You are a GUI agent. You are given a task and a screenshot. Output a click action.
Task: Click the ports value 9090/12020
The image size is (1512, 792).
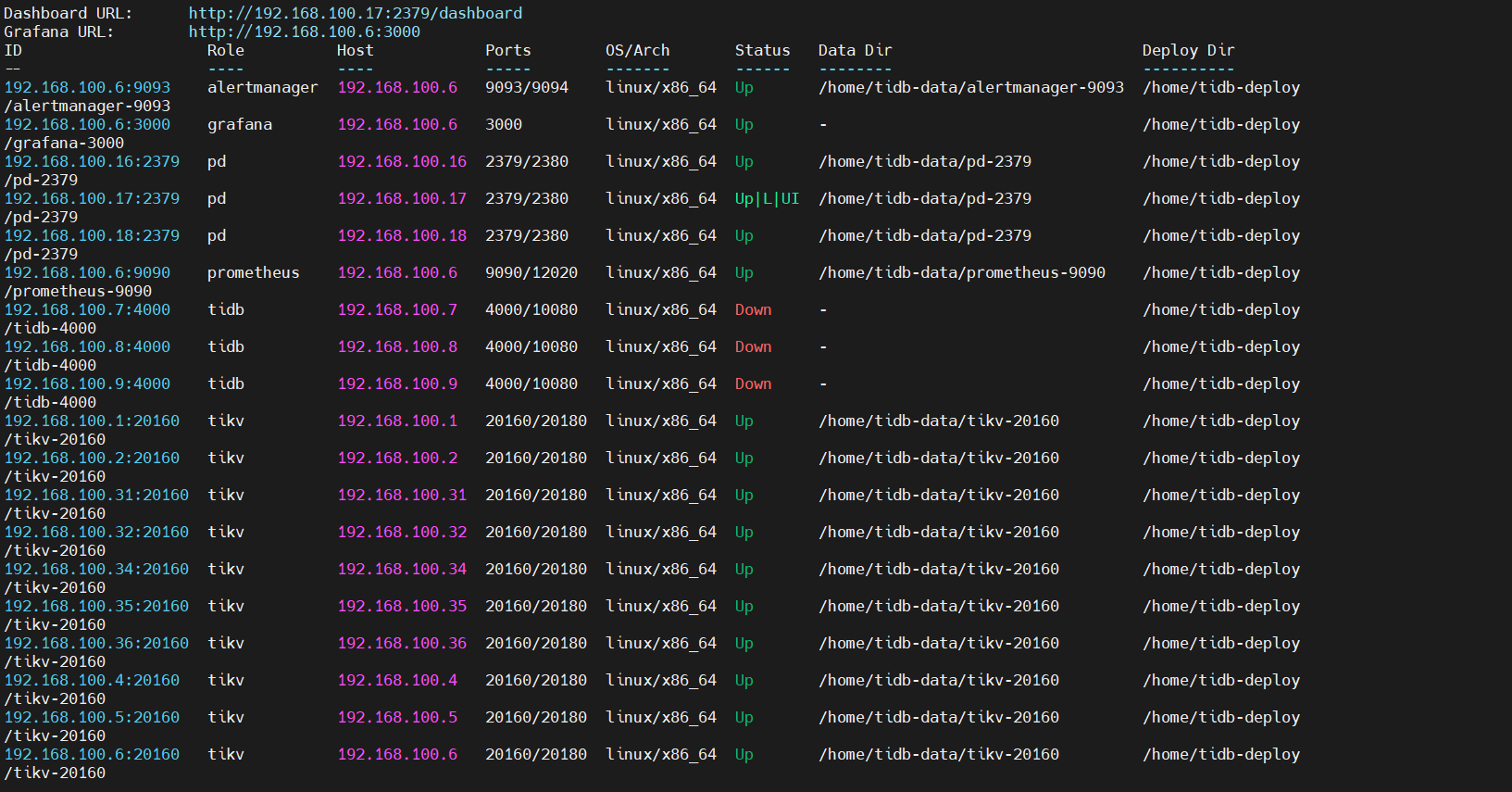(531, 272)
